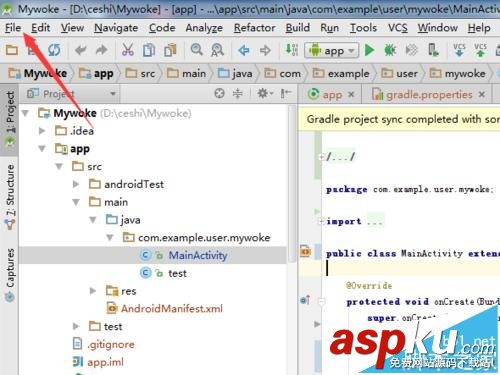Open the Code menu
The width and height of the screenshot is (500, 375).
coord(162,28)
